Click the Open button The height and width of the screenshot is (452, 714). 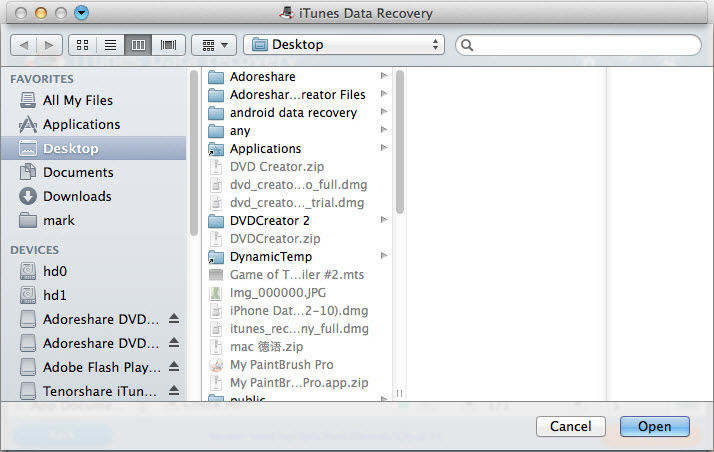coord(654,427)
